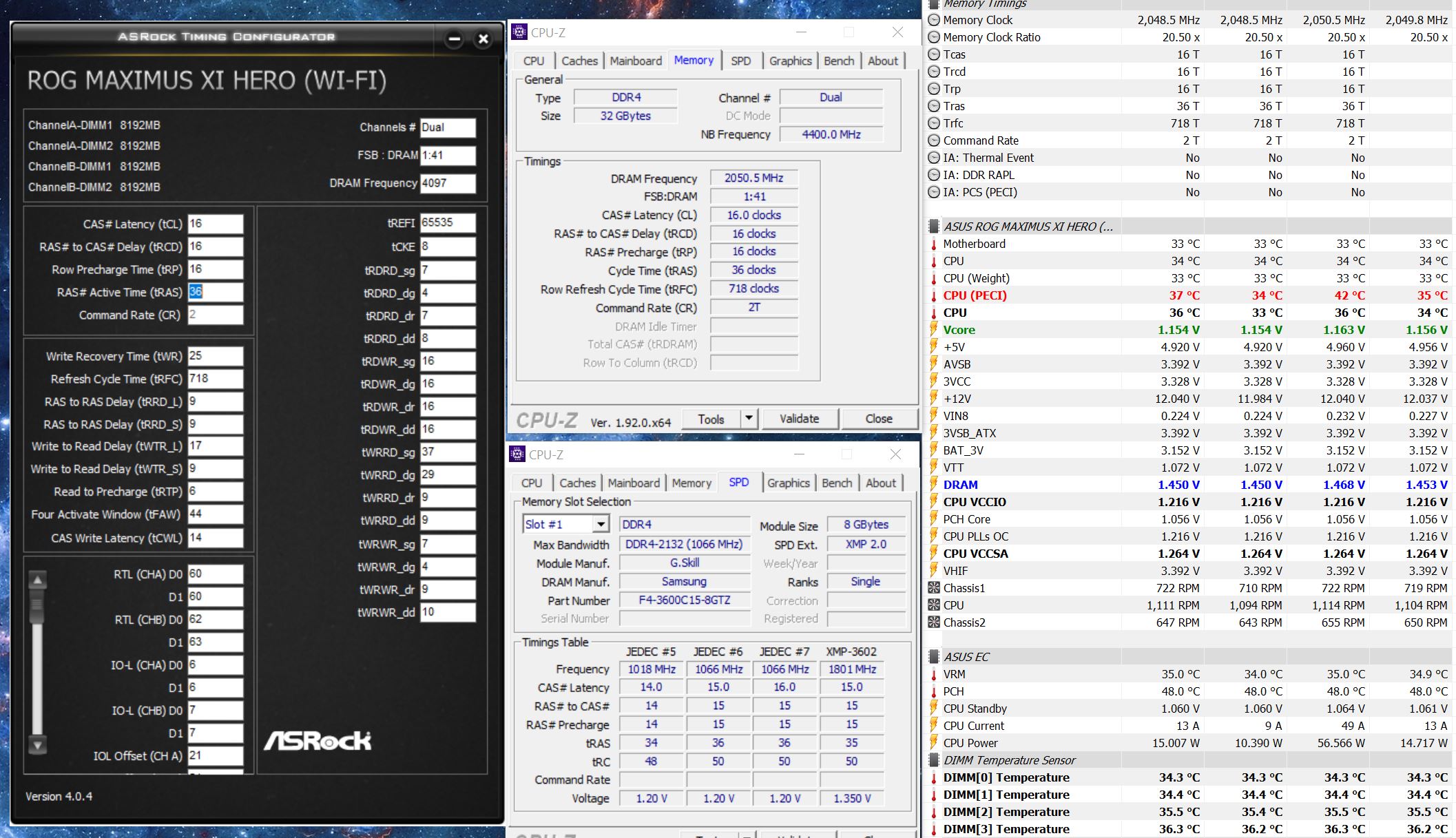Image resolution: width=1456 pixels, height=838 pixels.
Task: Click the Vcore voltage lightning icon
Action: pos(935,330)
